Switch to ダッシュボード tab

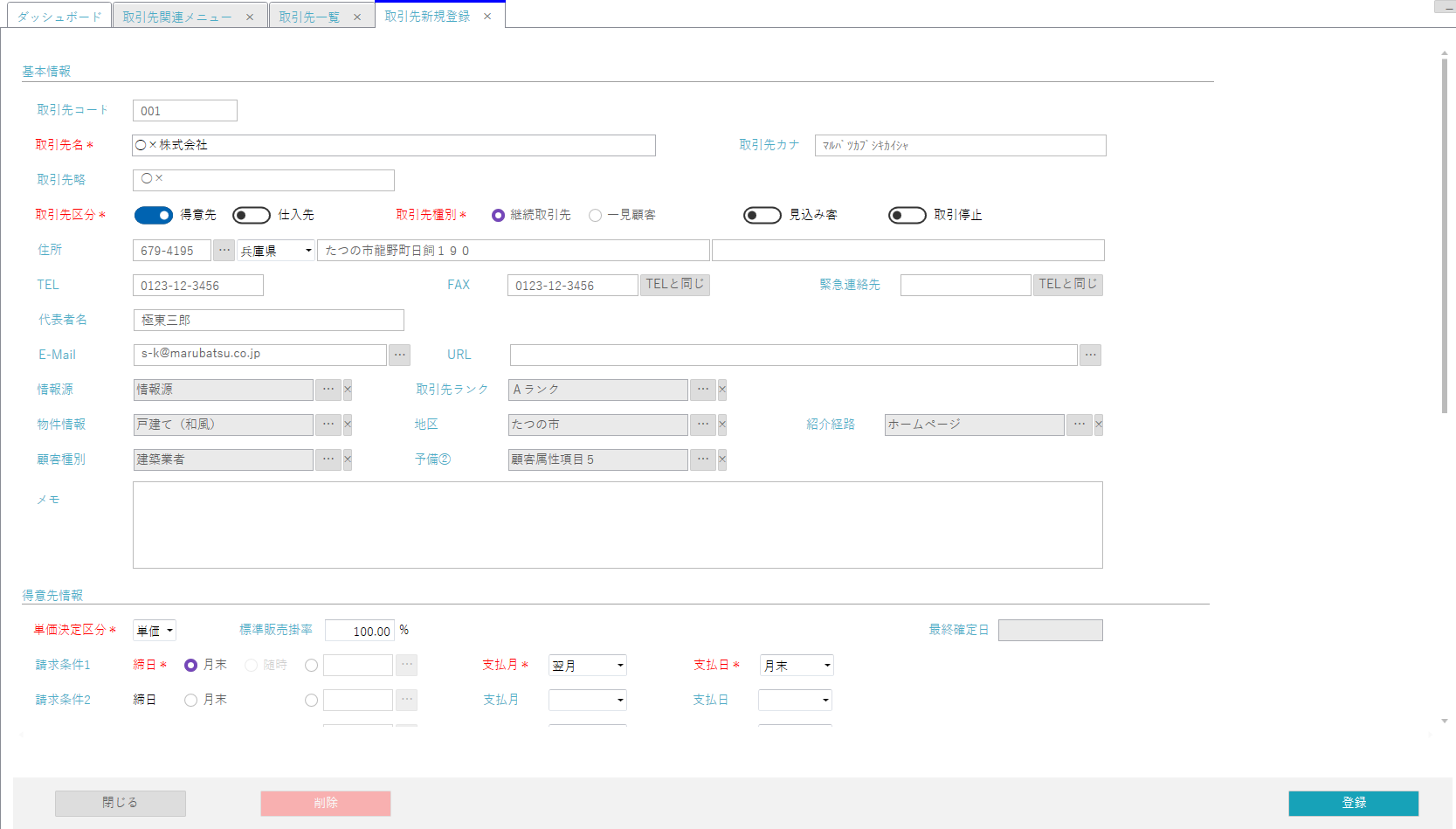click(59, 17)
